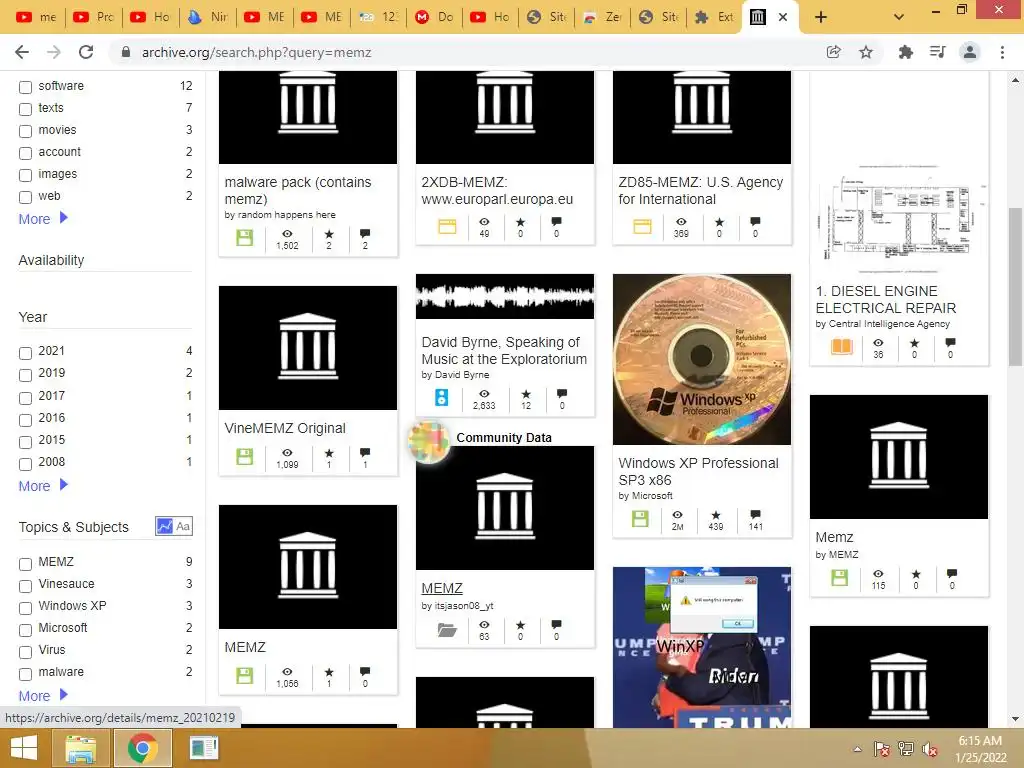
Task: Open the WinXP Biden thumbnail
Action: click(x=702, y=647)
